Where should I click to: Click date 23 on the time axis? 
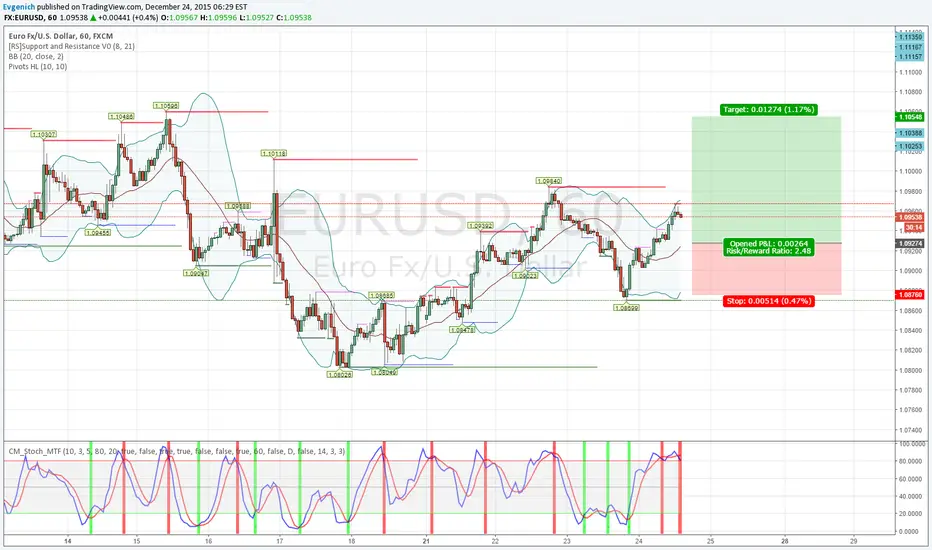tap(567, 541)
